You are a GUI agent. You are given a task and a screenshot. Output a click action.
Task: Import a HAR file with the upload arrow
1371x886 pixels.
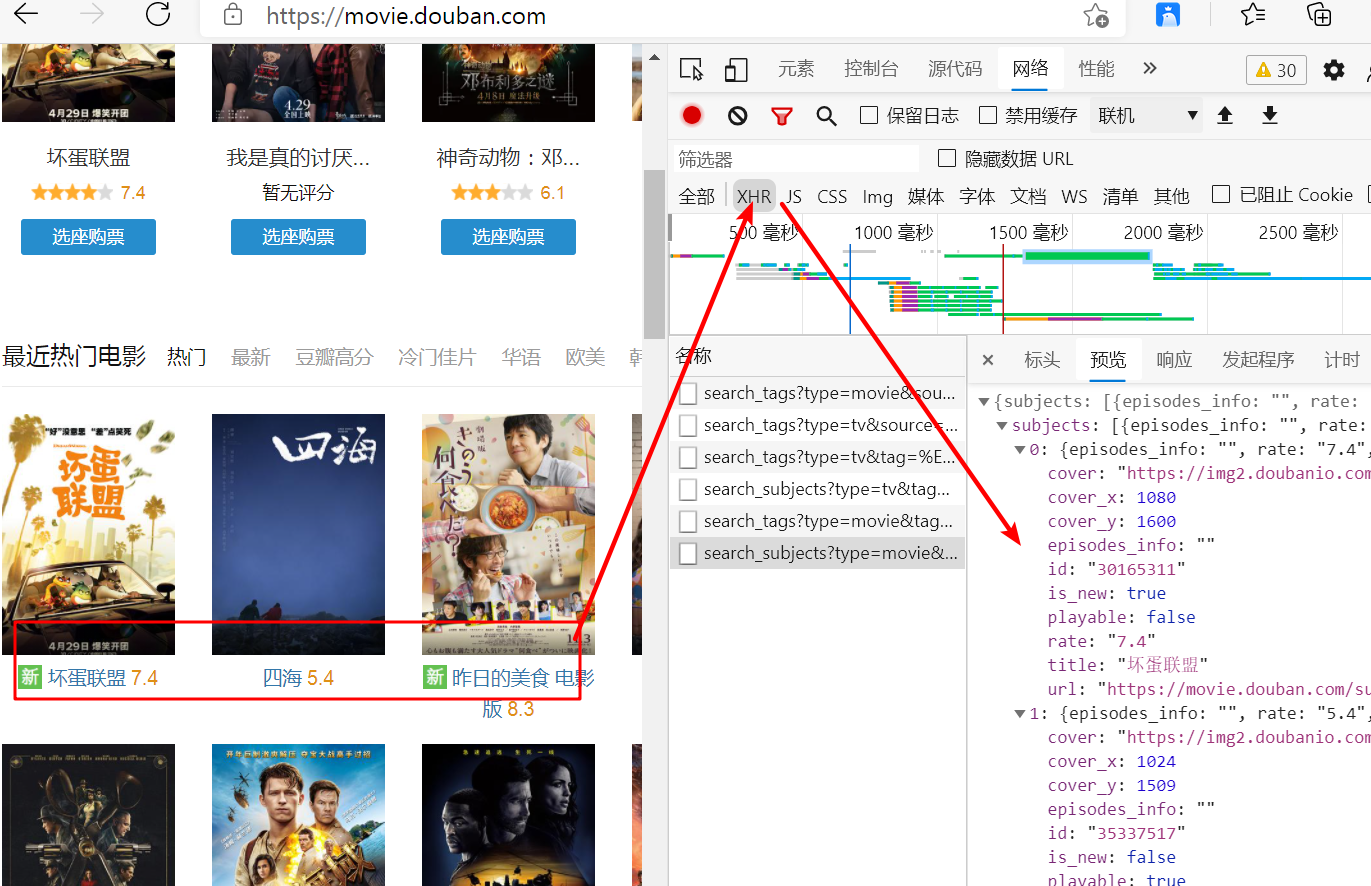(x=1225, y=116)
